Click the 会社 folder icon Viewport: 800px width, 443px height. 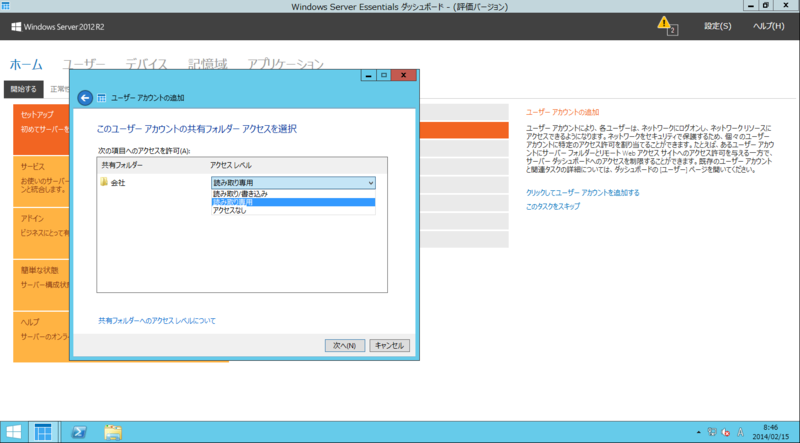[x=104, y=182]
